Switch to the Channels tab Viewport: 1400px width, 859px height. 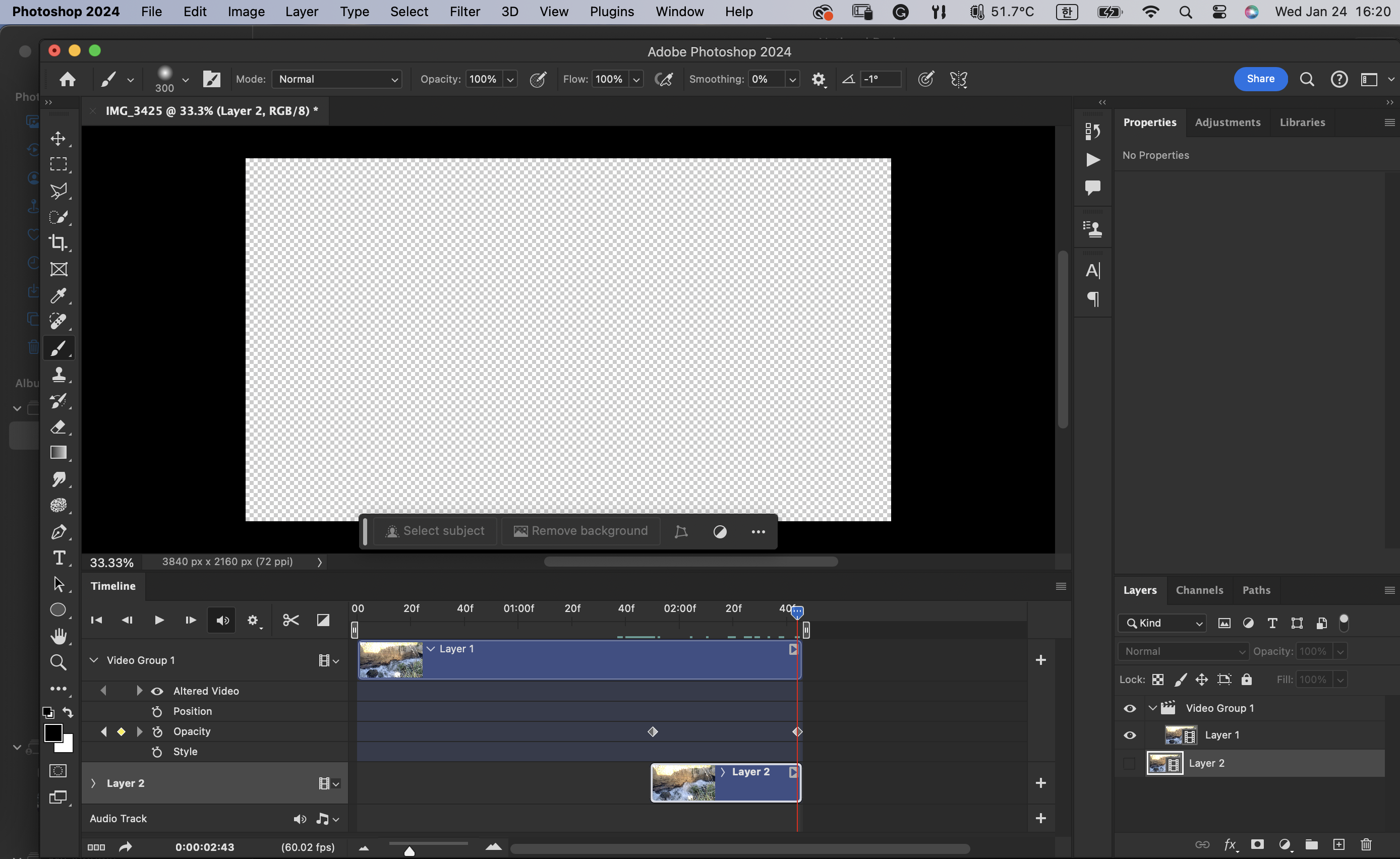[x=1199, y=590]
